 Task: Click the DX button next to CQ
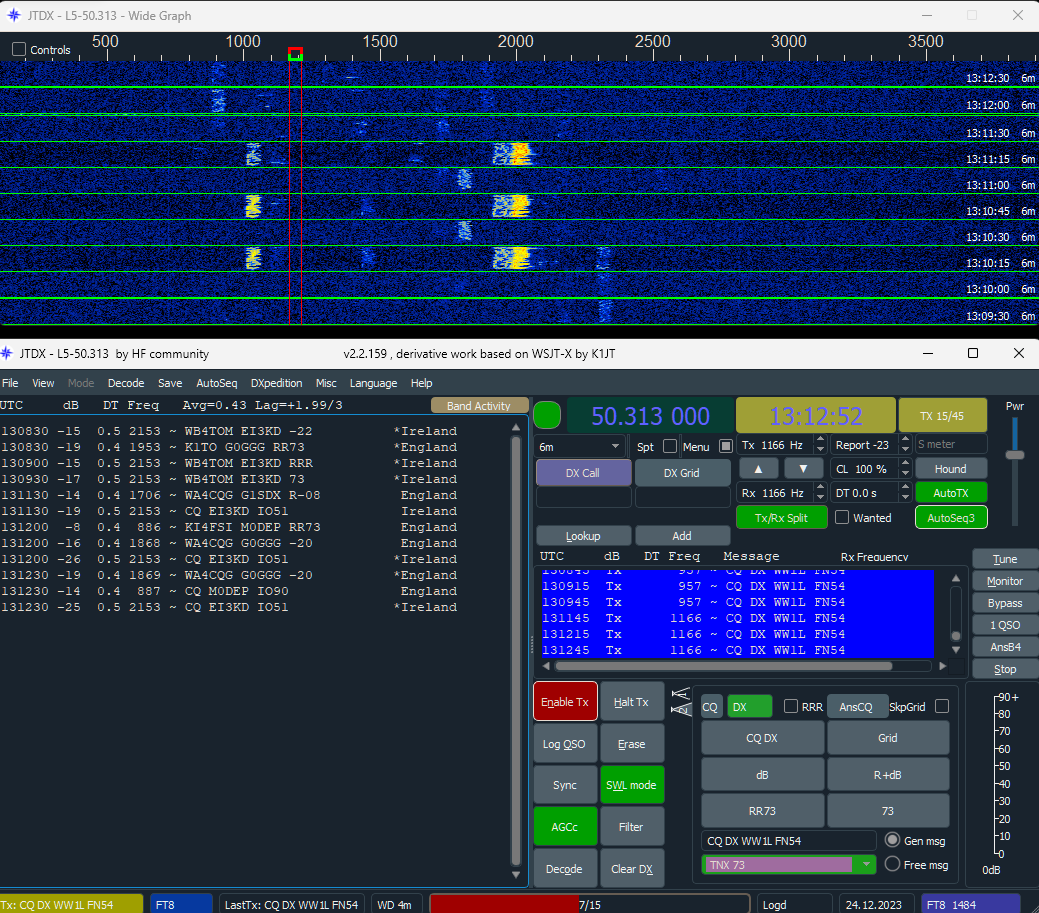pyautogui.click(x=749, y=706)
